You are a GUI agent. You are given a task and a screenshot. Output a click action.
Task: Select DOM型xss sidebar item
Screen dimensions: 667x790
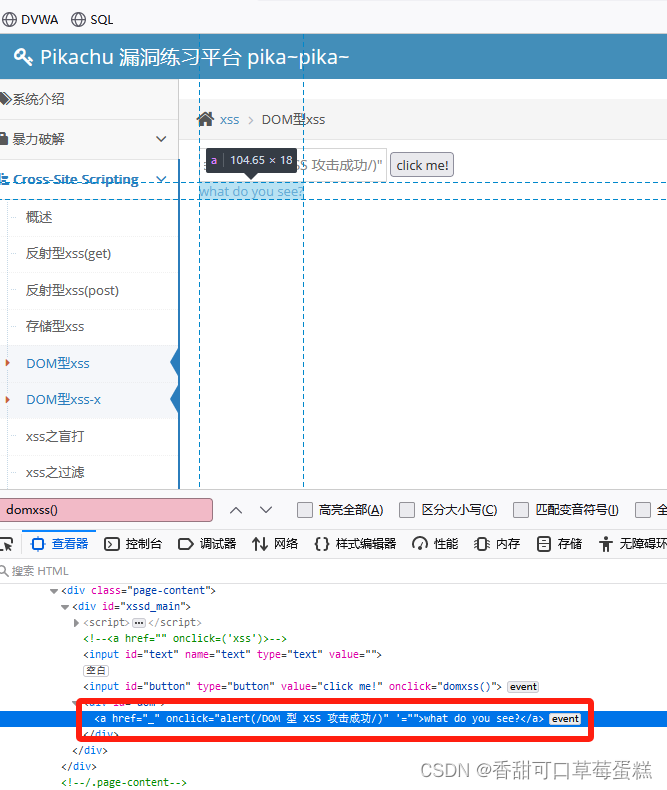(x=58, y=363)
